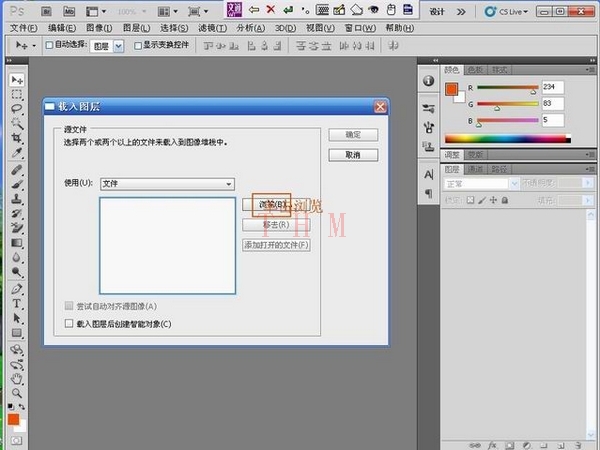This screenshot has height=450, width=600.
Task: Cancel dialog with 取消 button
Action: 353,155
